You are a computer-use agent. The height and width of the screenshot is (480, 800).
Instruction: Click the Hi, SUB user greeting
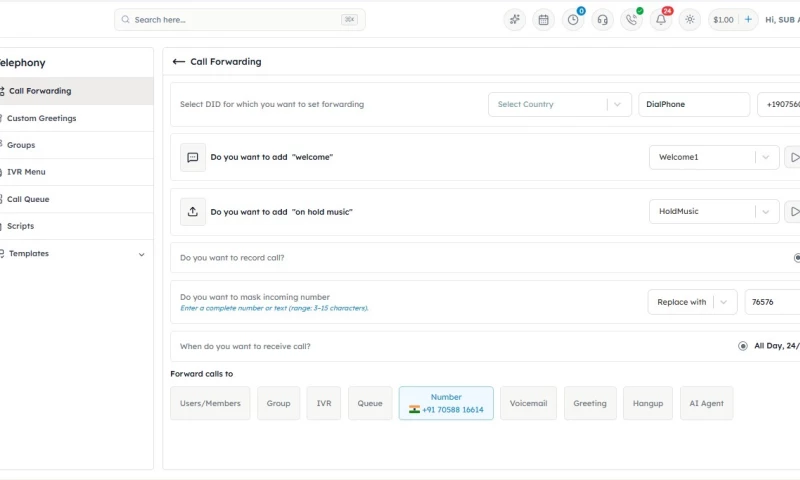(x=782, y=20)
